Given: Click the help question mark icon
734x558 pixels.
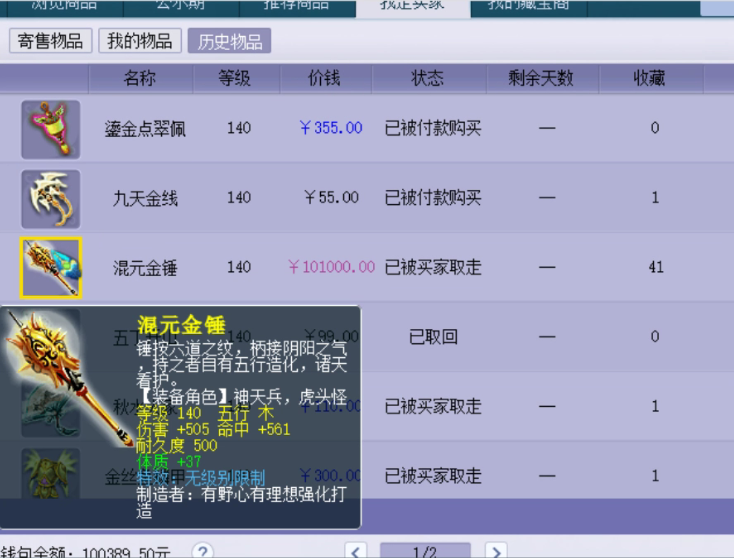Looking at the screenshot, I should [x=203, y=551].
